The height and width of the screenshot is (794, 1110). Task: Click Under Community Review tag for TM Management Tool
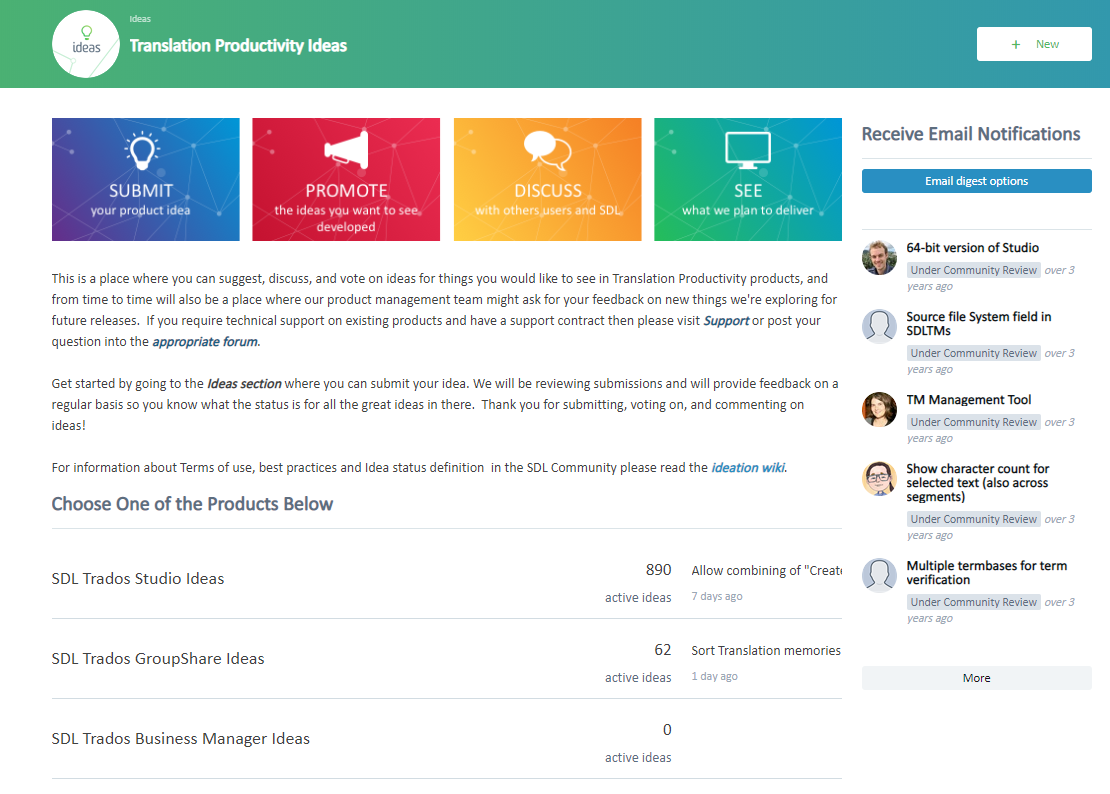pos(973,422)
